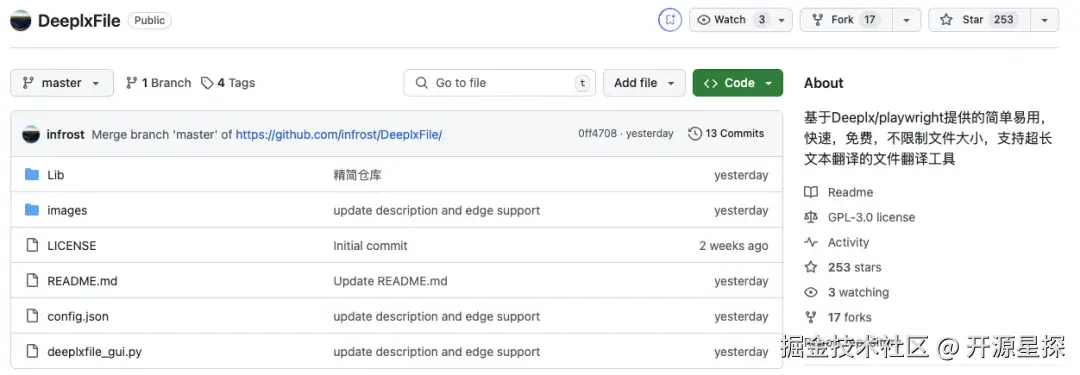Open the Lib folder icon

(x=32, y=174)
